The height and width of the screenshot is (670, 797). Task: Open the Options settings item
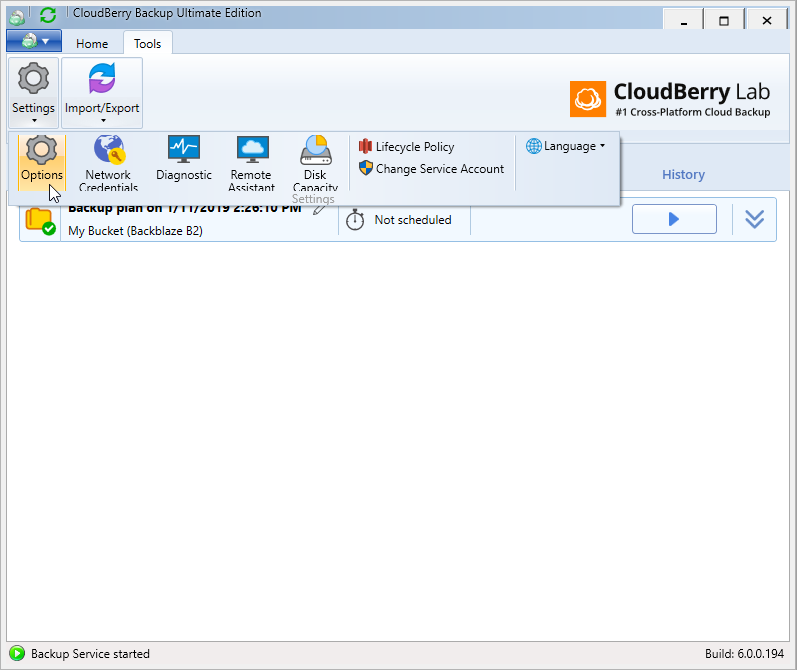pos(42,162)
